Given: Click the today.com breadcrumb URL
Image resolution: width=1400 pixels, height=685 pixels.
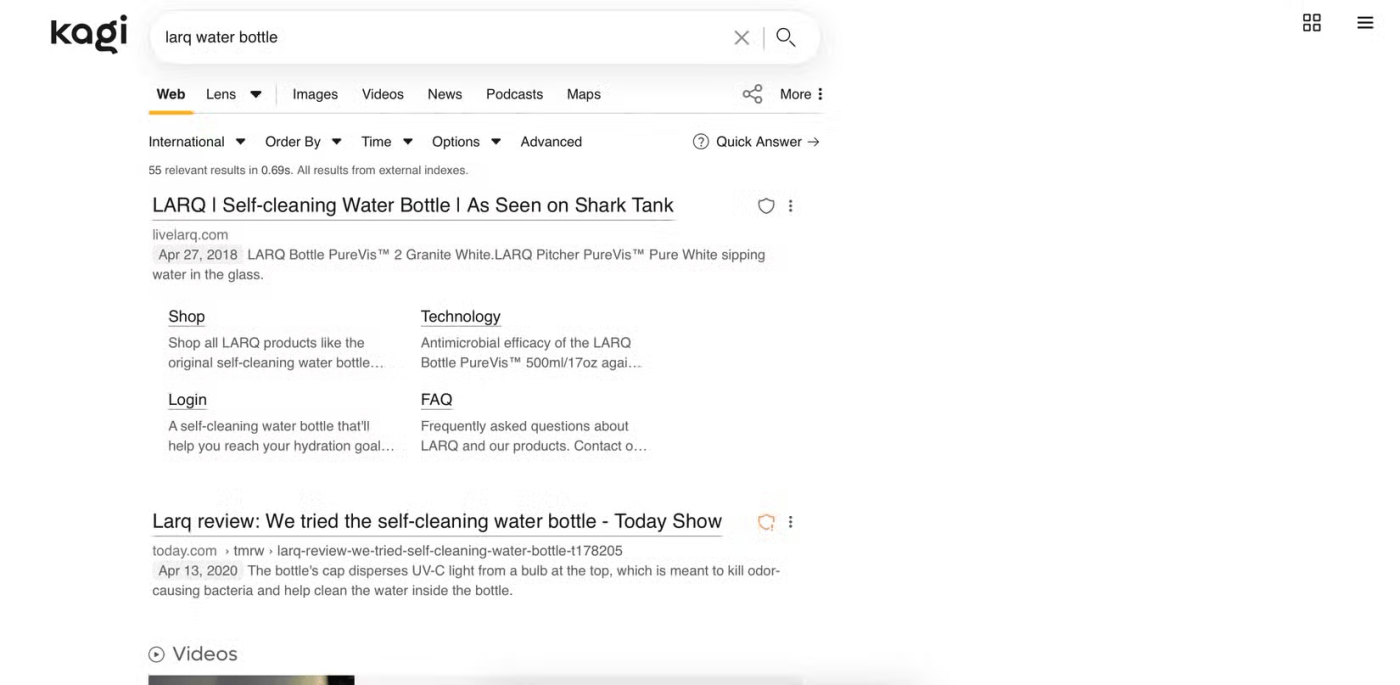Looking at the screenshot, I should 387,551.
